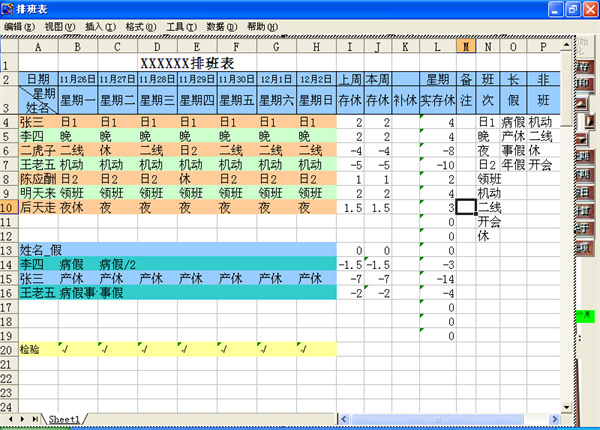
Task: Select row 10 header
Action: [x=9, y=207]
